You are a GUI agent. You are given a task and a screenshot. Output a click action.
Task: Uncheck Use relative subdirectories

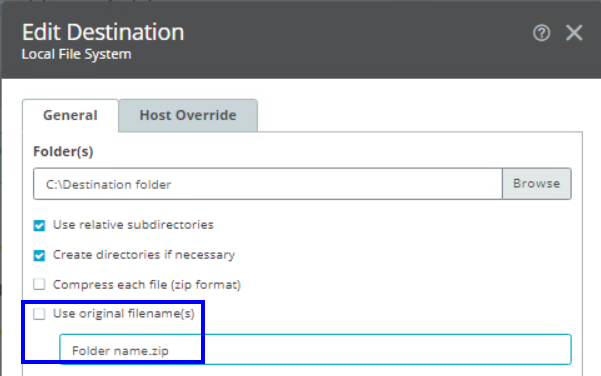(39, 225)
